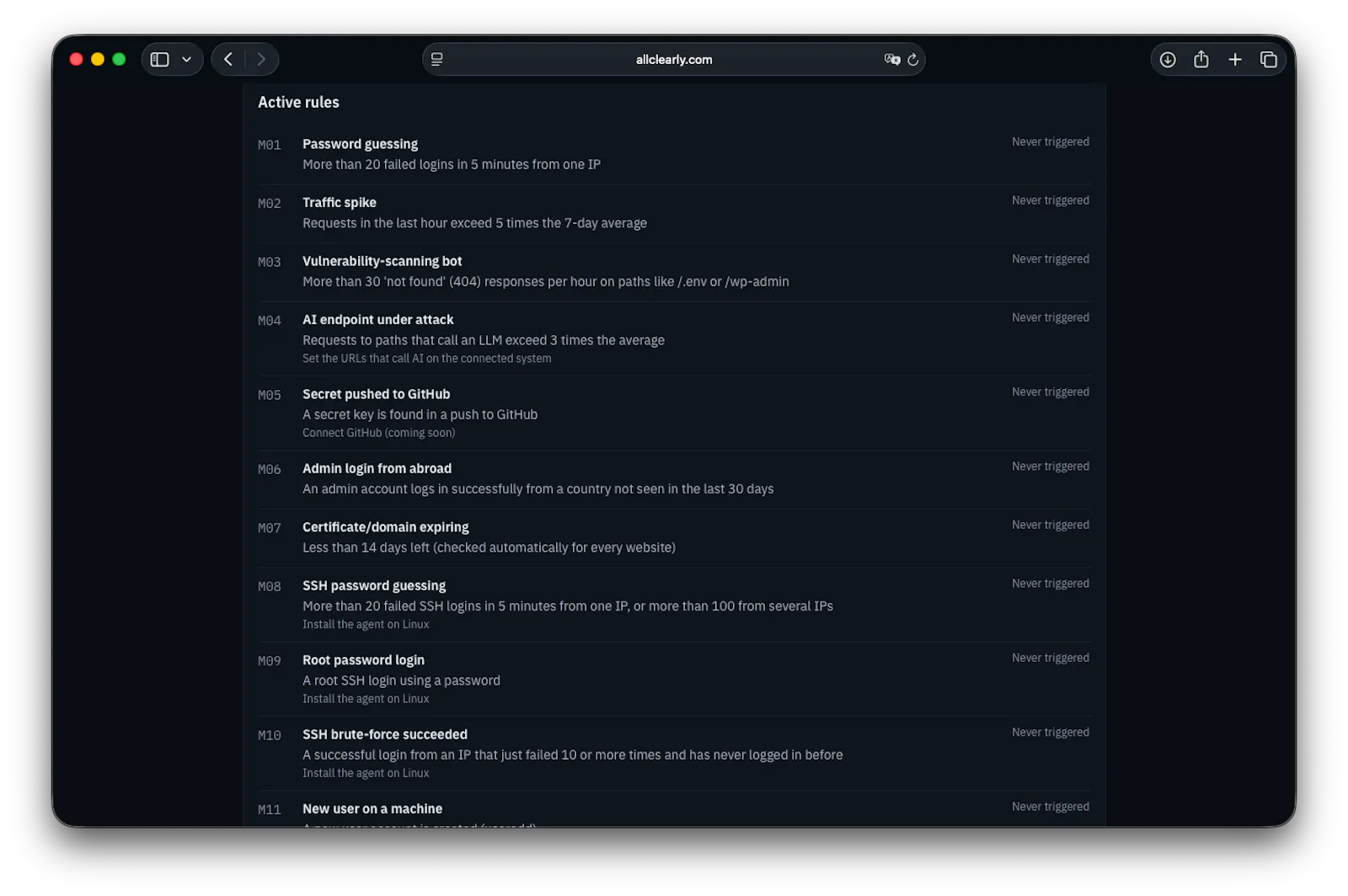Open the translate icon in address bar
Image resolution: width=1348 pixels, height=896 pixels.
(891, 60)
